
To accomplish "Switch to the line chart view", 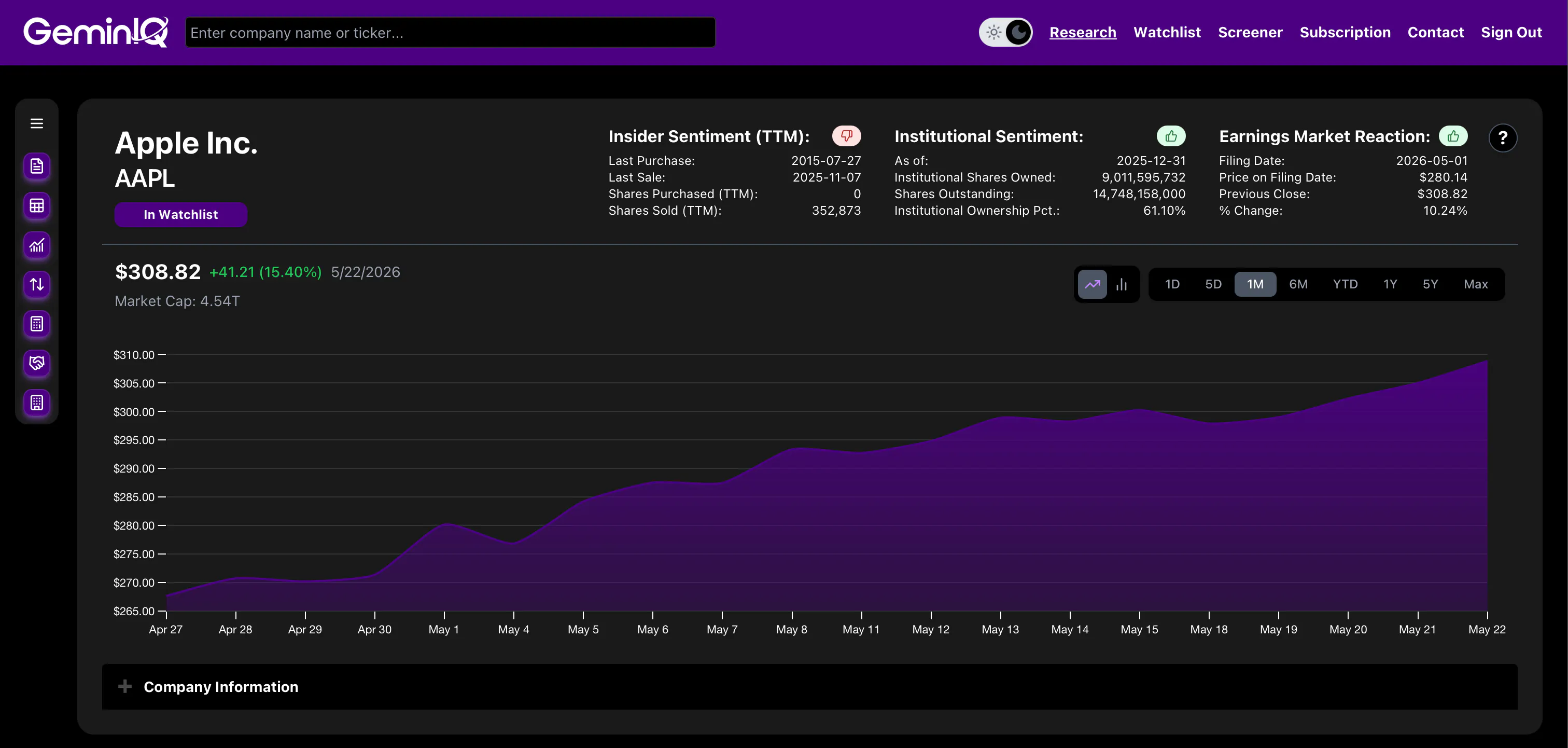I will click(x=1092, y=284).
